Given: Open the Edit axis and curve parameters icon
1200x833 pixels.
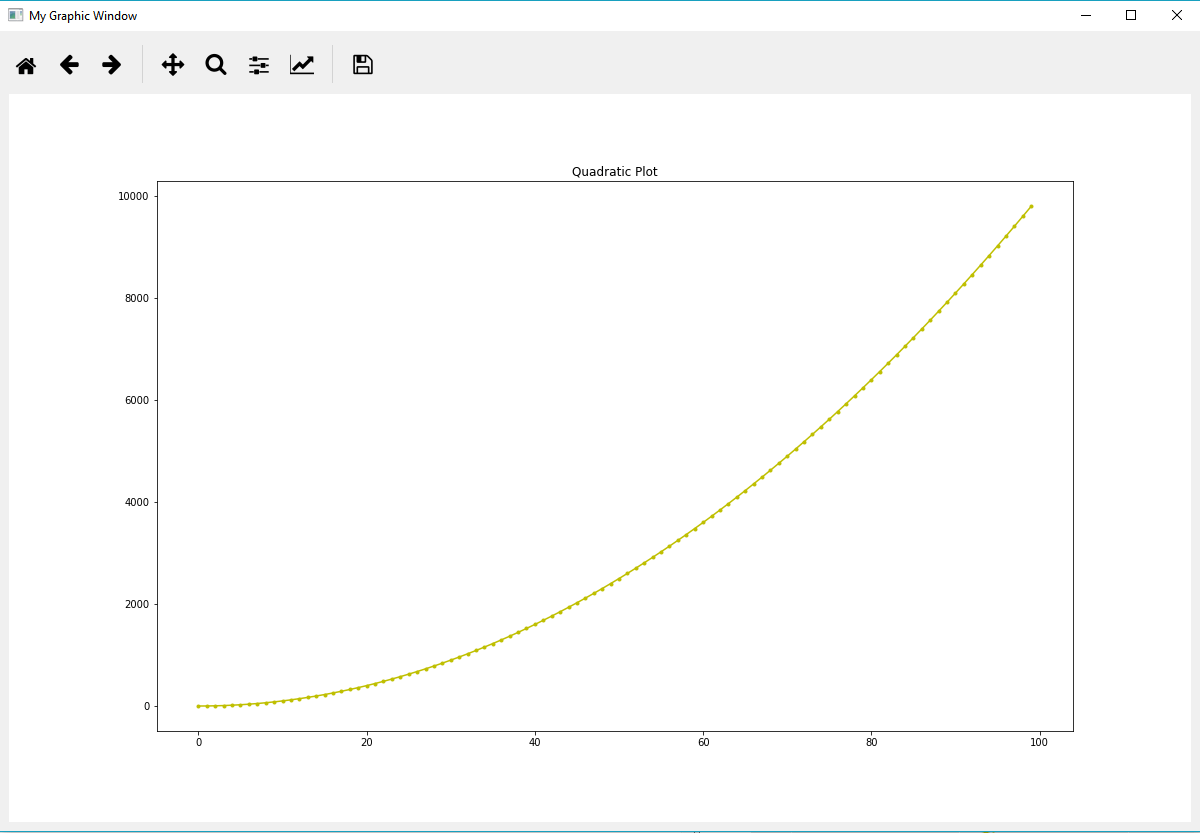Looking at the screenshot, I should [x=301, y=64].
